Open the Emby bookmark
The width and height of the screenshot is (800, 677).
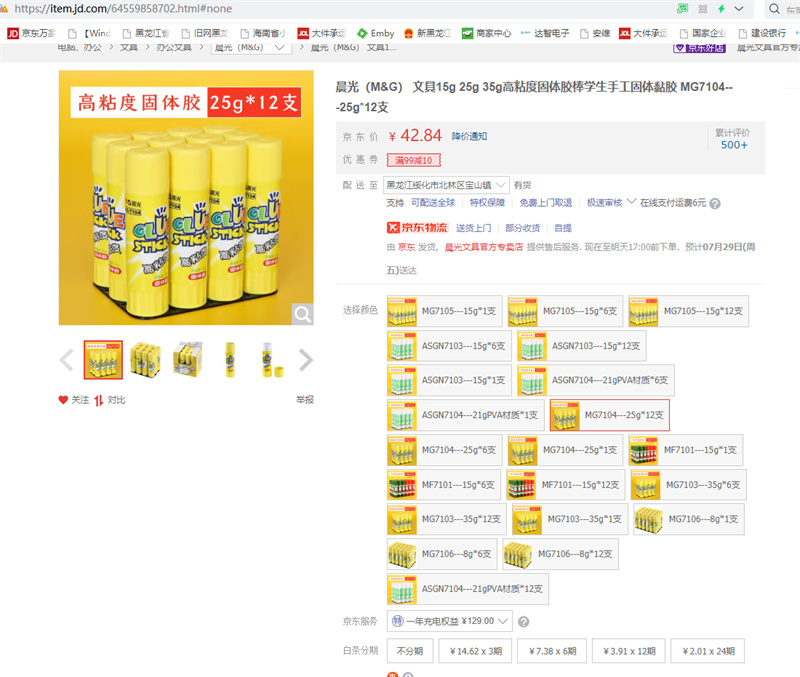376,33
